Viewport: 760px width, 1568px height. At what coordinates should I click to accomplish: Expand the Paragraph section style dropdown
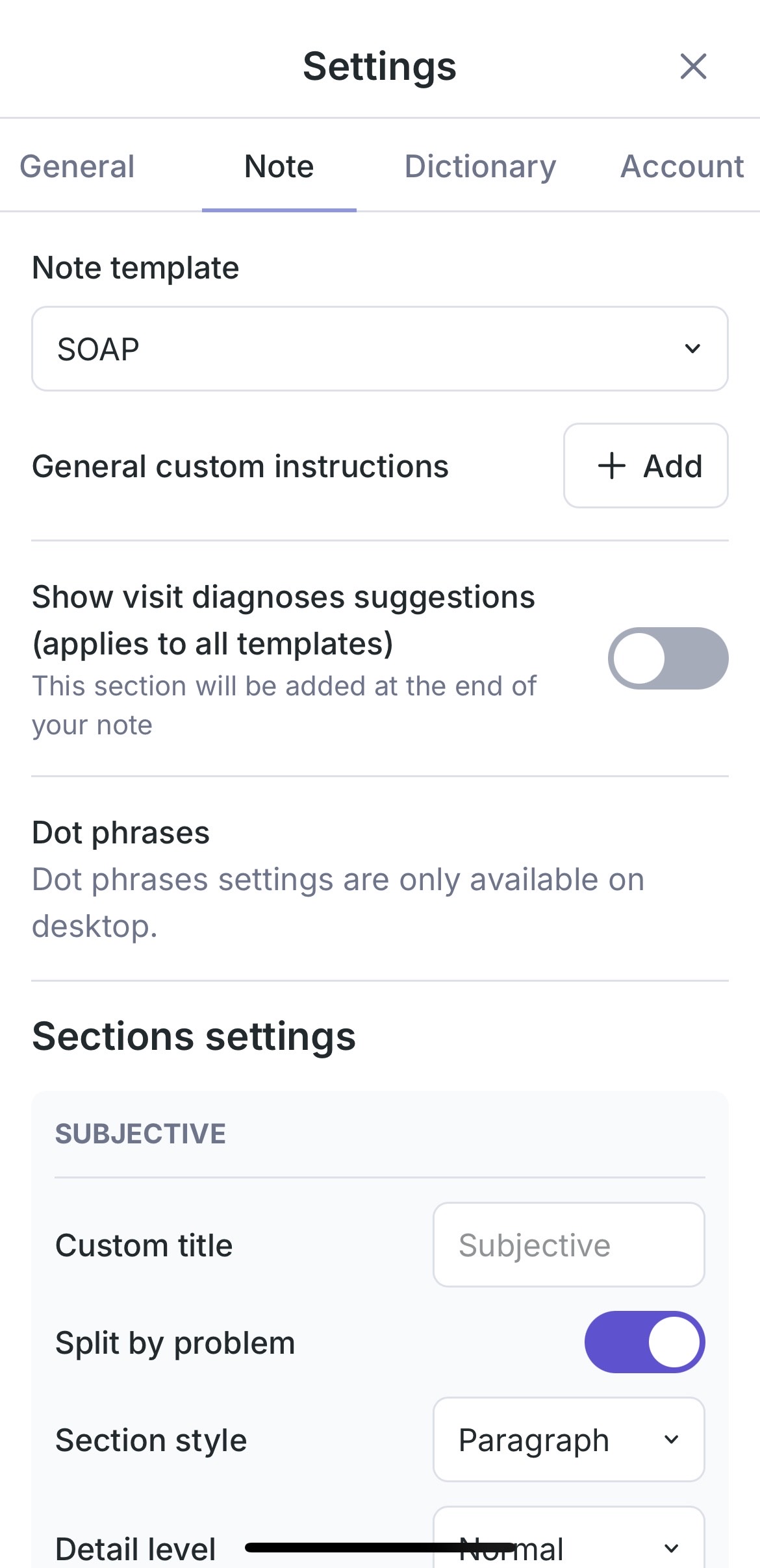pyautogui.click(x=568, y=1439)
